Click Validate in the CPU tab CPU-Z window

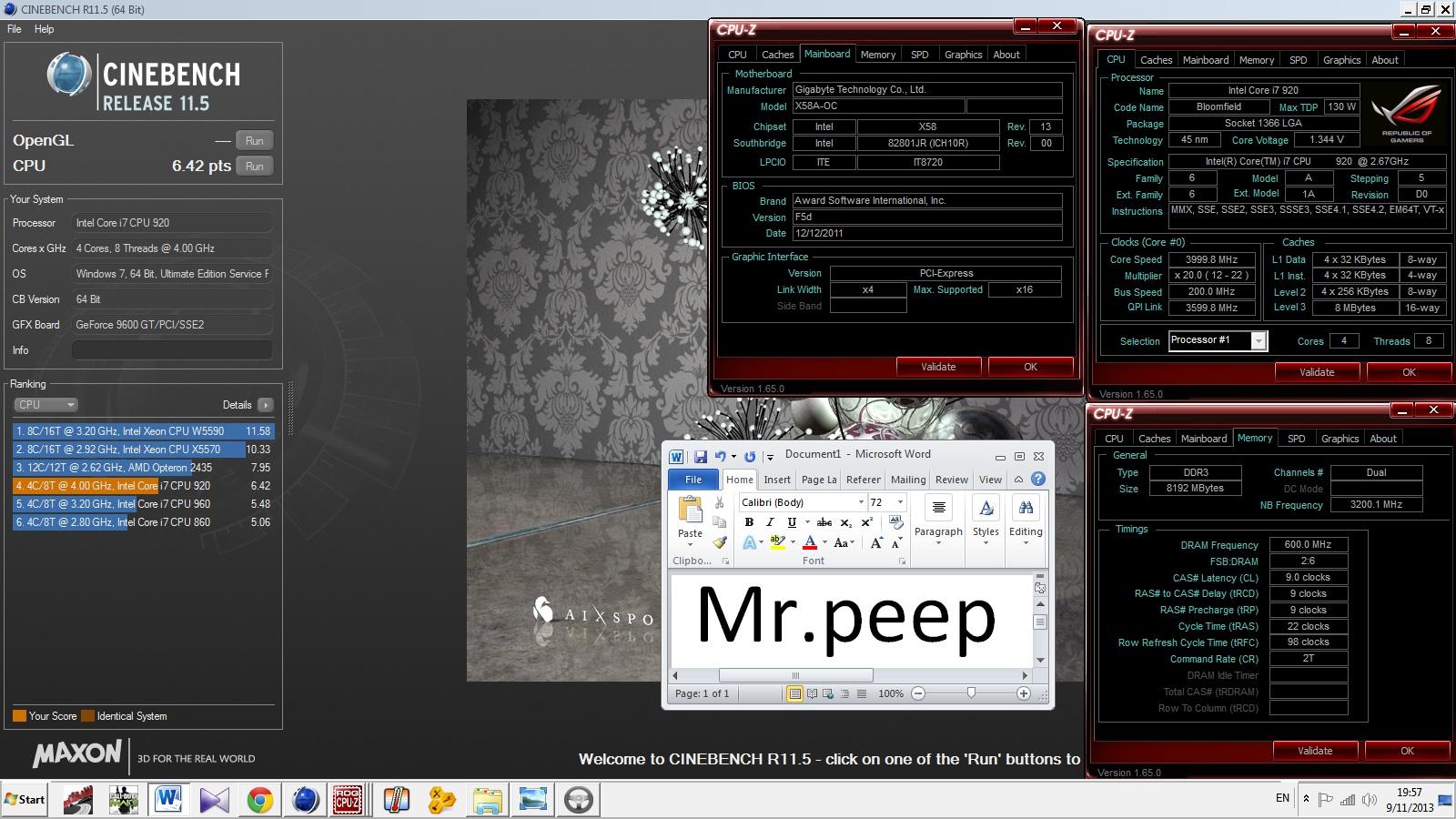pos(1317,372)
